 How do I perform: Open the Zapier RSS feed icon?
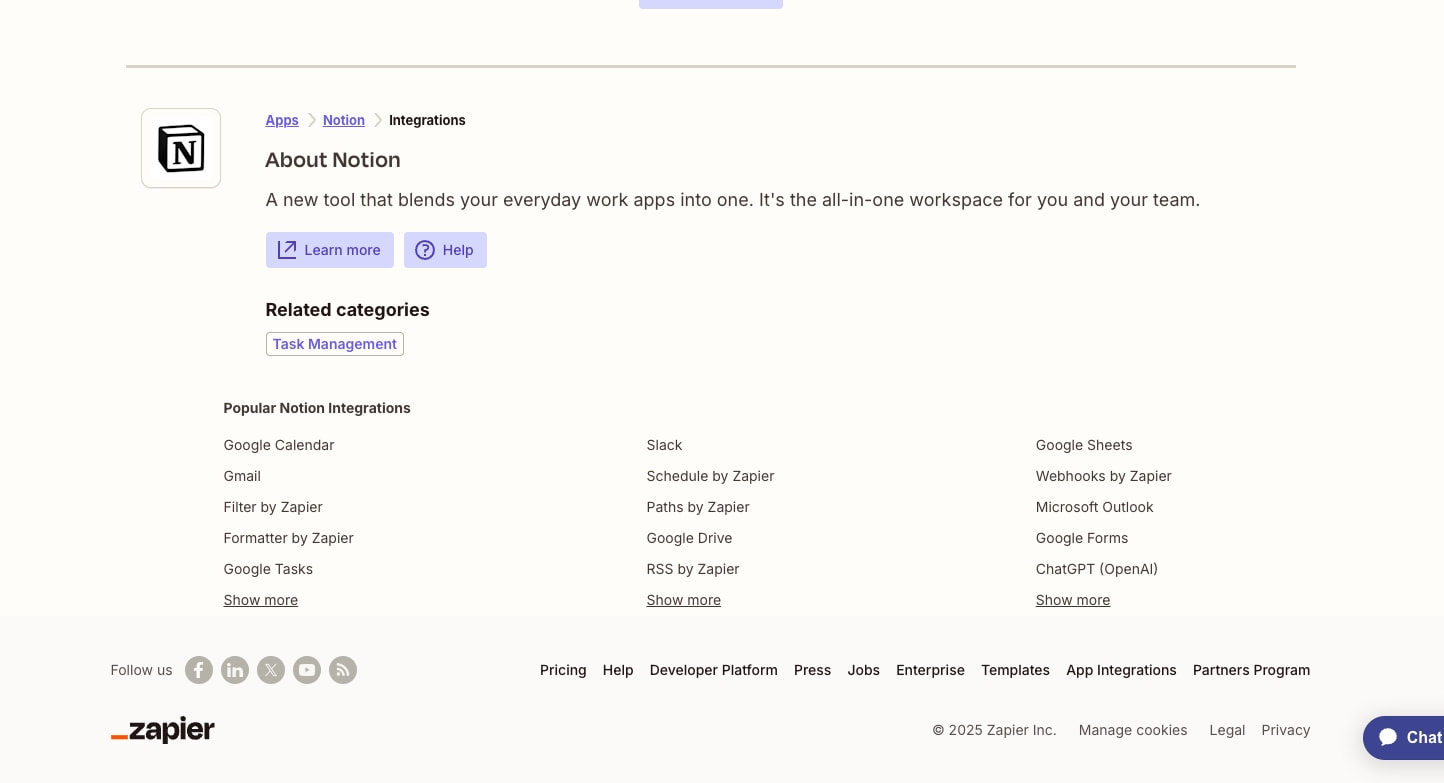tap(343, 670)
